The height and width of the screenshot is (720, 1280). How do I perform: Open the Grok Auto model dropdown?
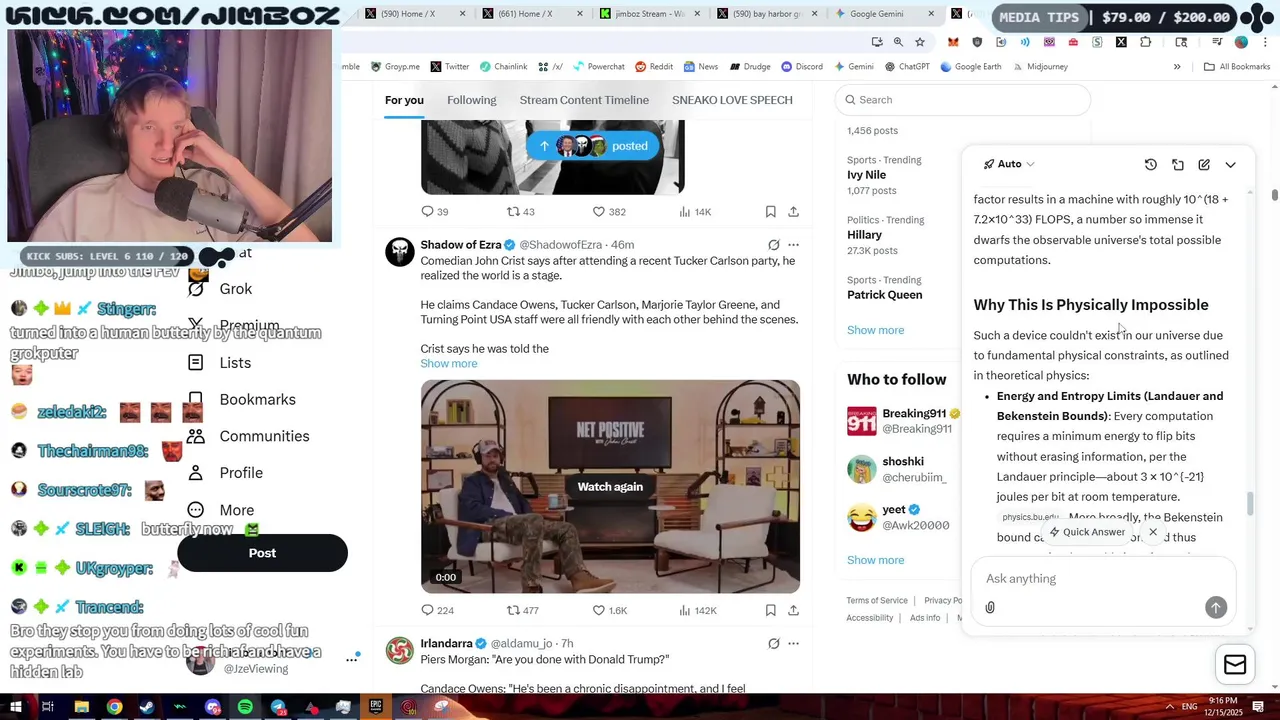pos(1009,164)
